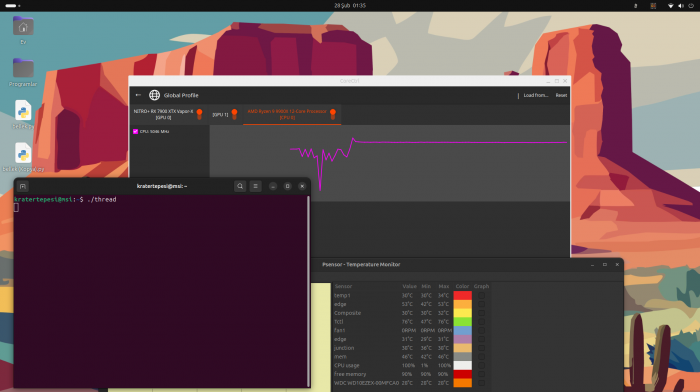Click the volume icon in system tray

pos(681,6)
